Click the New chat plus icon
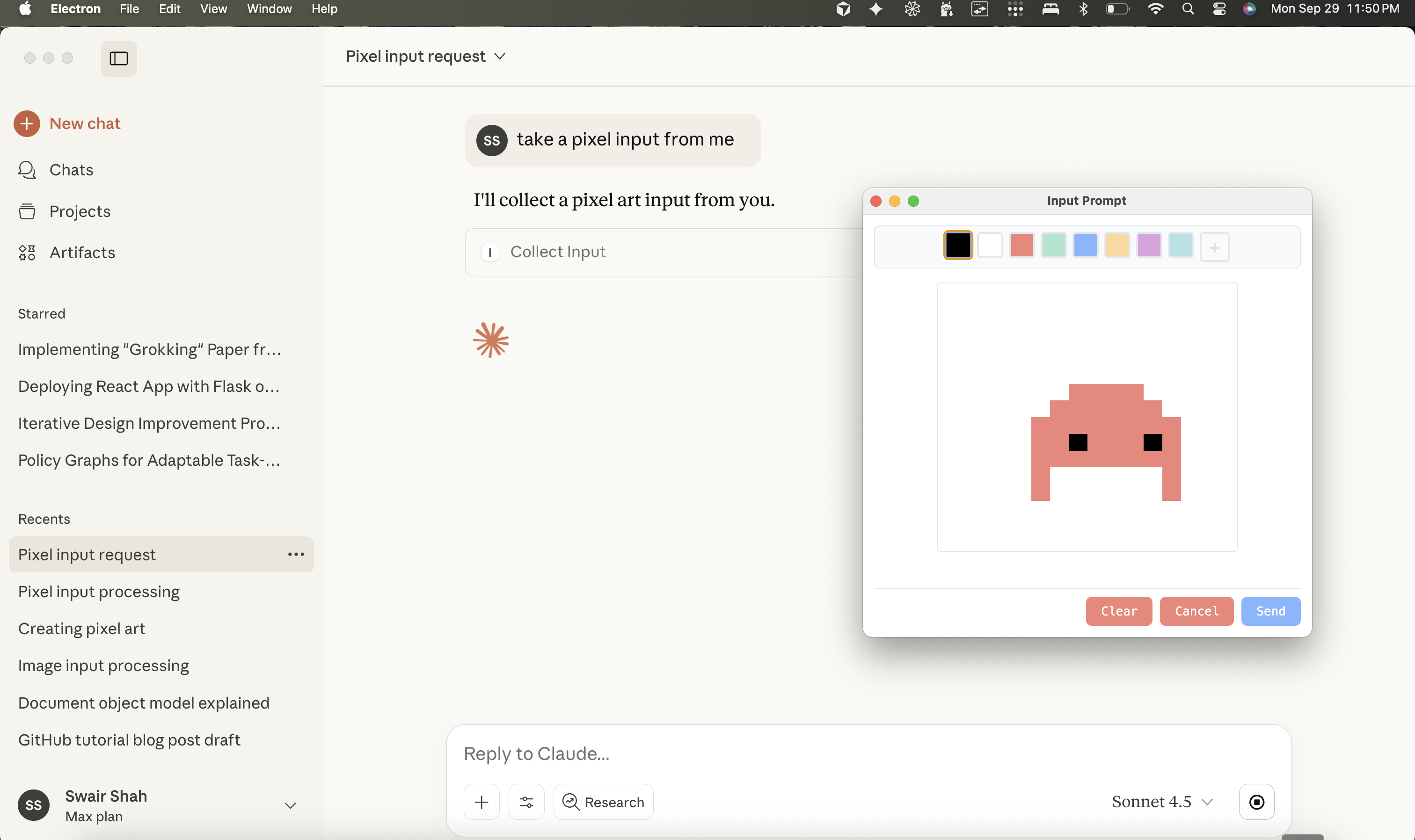The image size is (1415, 840). pyautogui.click(x=27, y=123)
